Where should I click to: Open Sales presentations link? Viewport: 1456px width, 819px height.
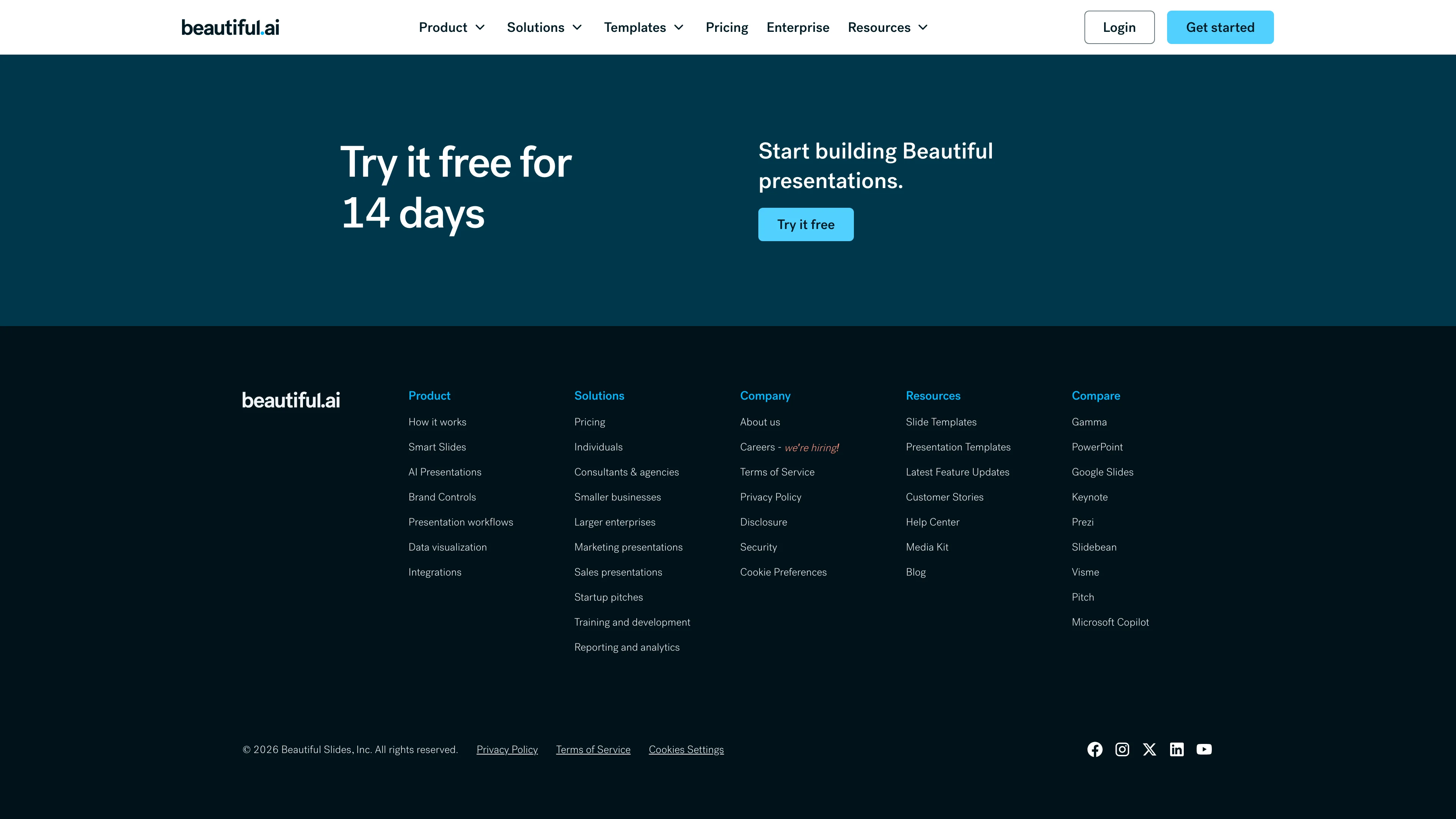618,573
